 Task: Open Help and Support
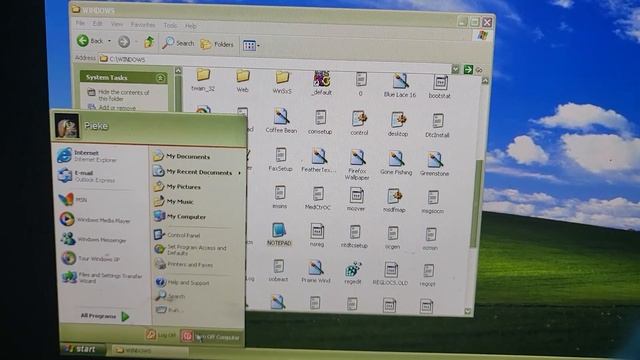click(182, 282)
